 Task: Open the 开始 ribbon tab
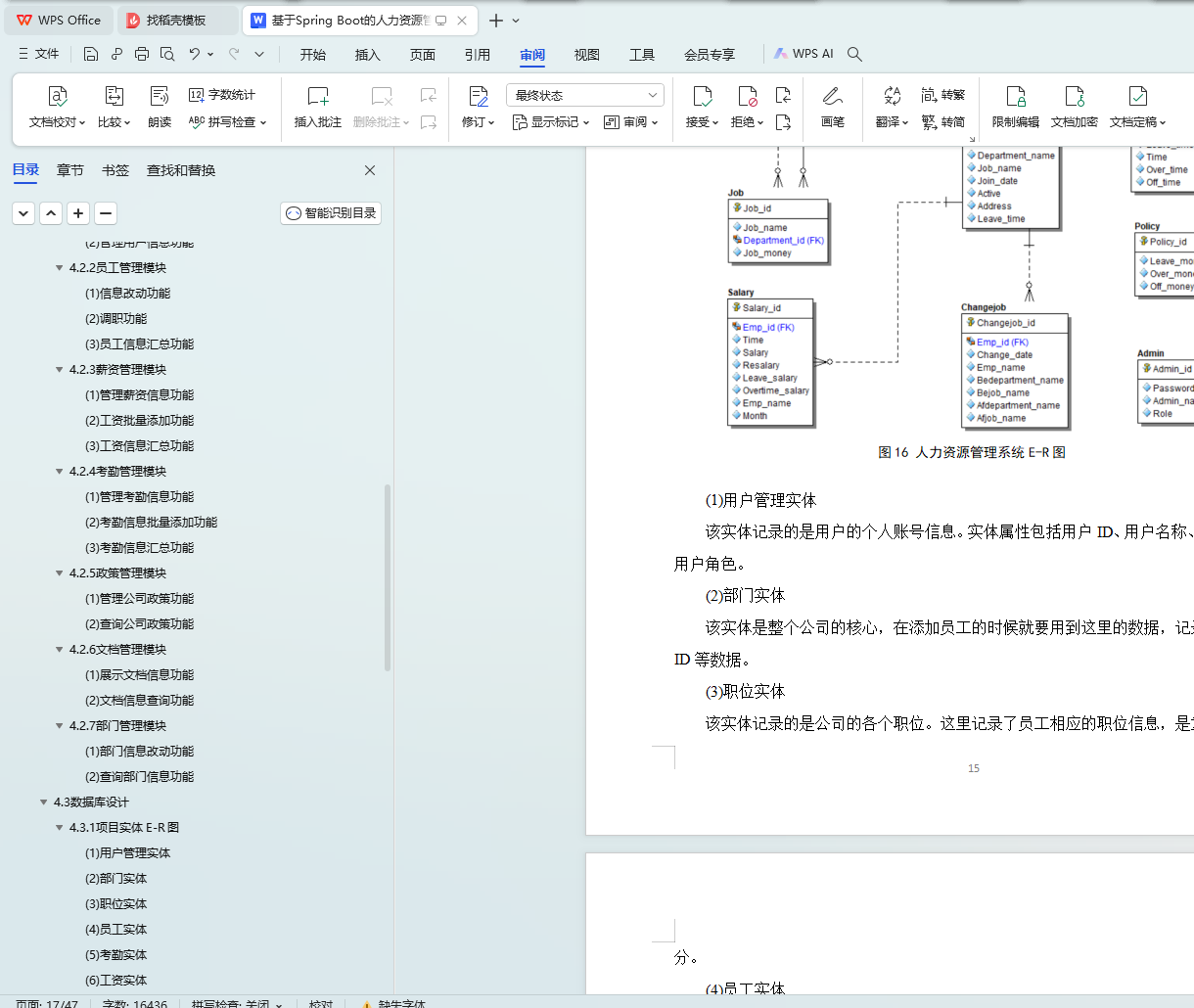[313, 55]
